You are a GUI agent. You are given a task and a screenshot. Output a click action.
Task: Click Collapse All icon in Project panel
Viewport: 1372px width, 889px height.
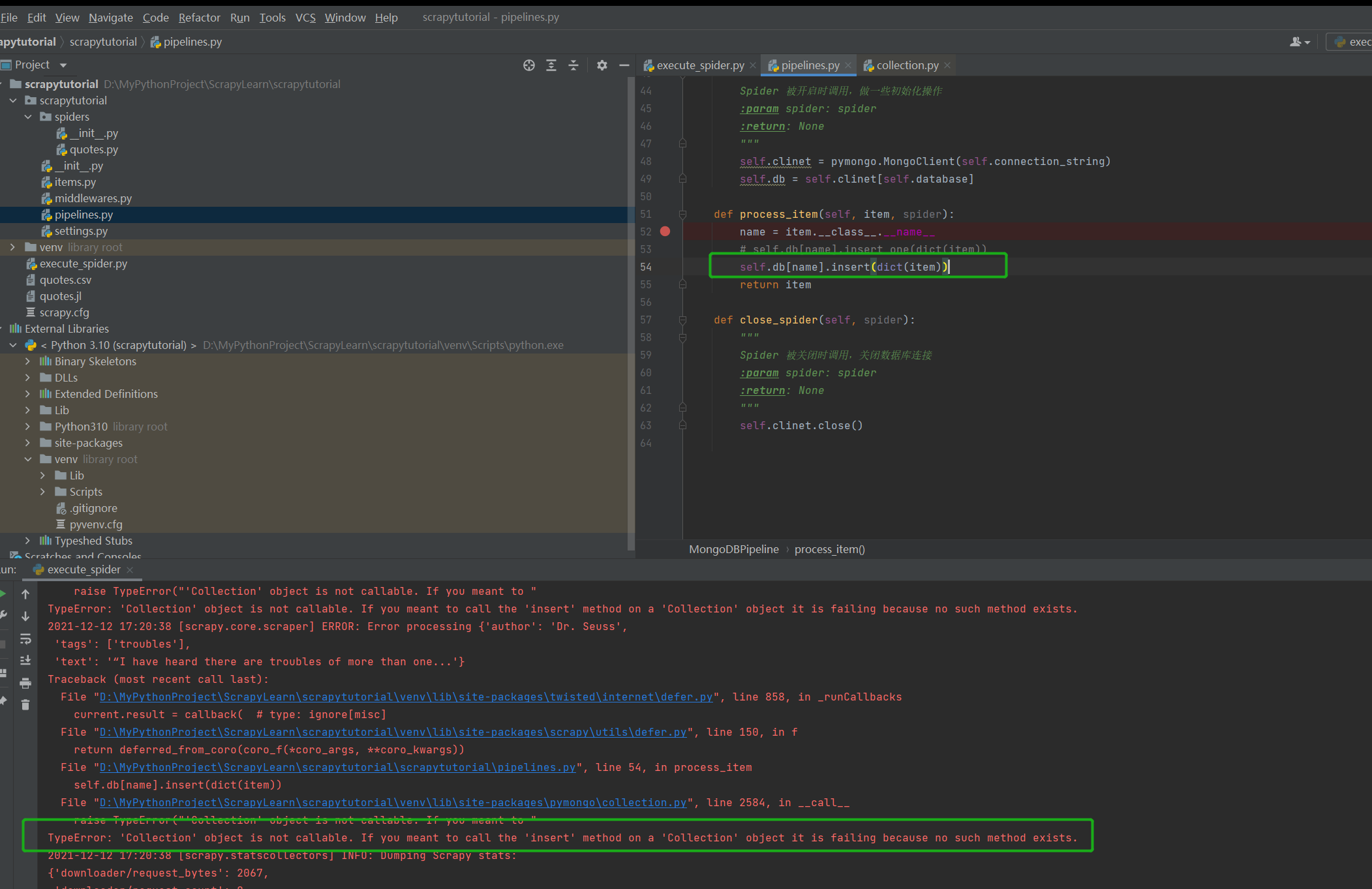[x=573, y=65]
